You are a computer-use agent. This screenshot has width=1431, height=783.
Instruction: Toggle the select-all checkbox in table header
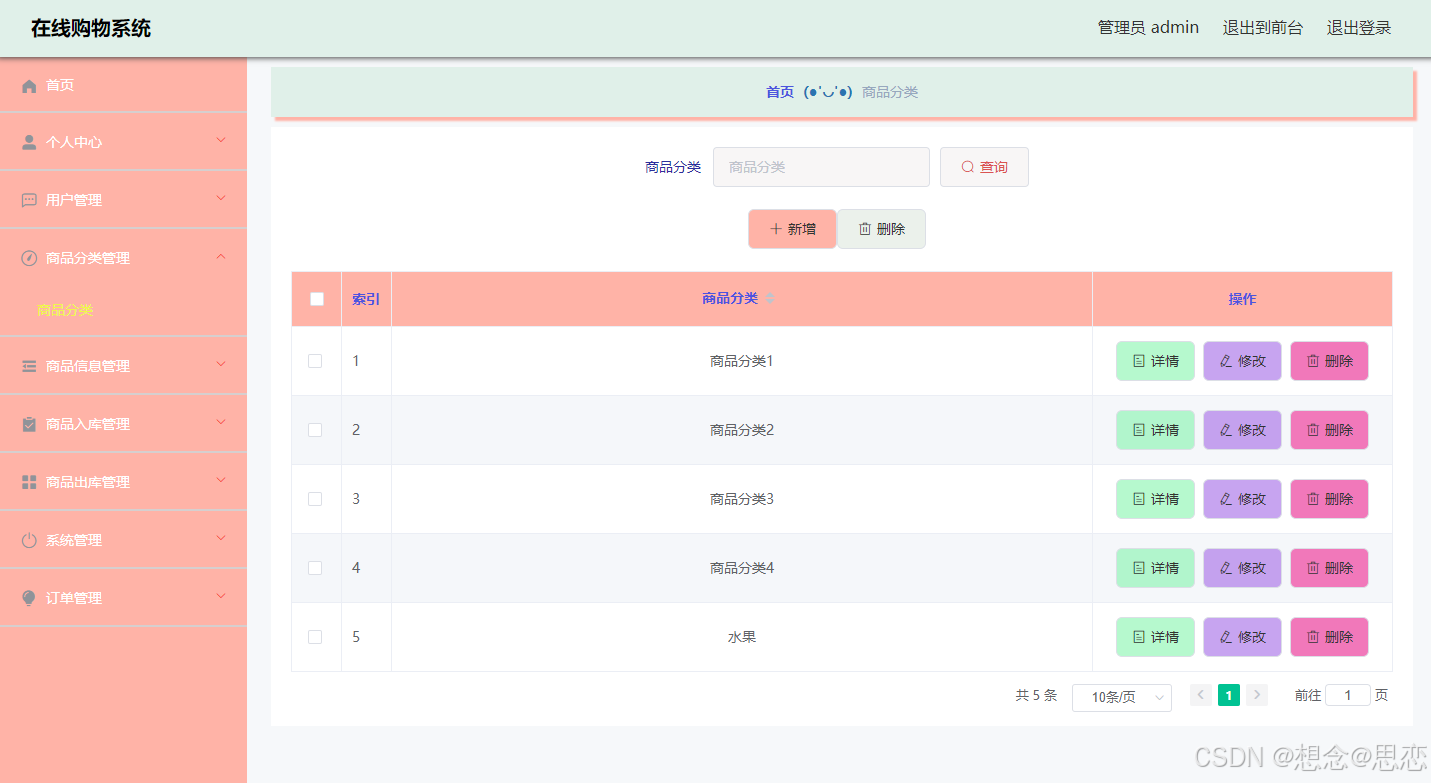(317, 299)
